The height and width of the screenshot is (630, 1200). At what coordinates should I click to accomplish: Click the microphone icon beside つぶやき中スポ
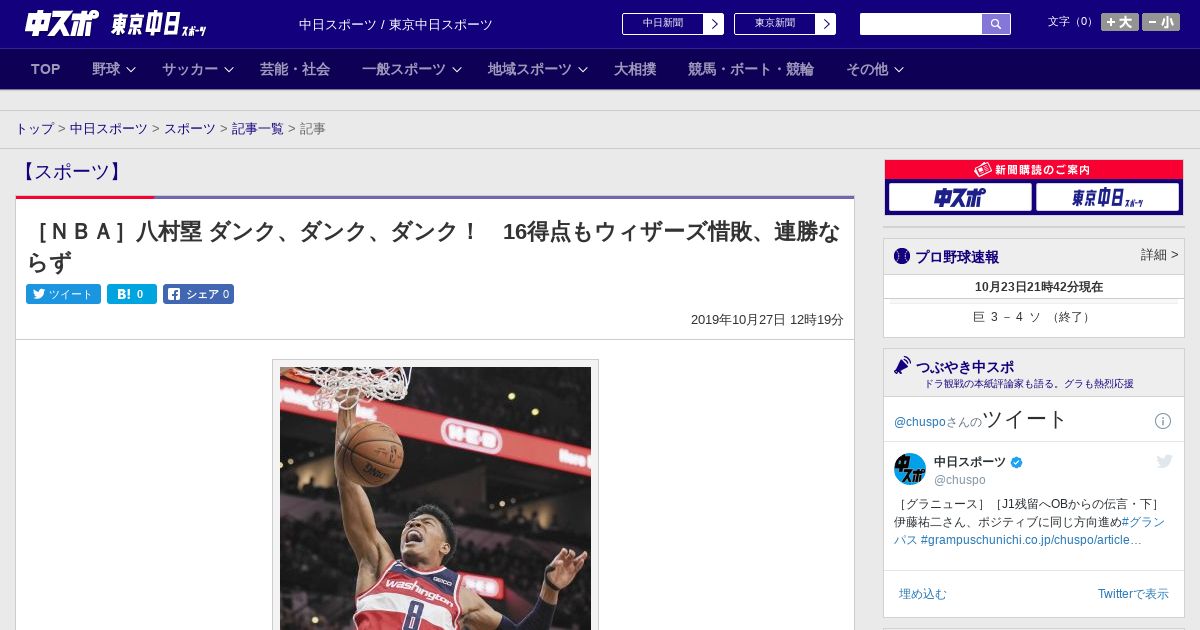click(x=903, y=366)
